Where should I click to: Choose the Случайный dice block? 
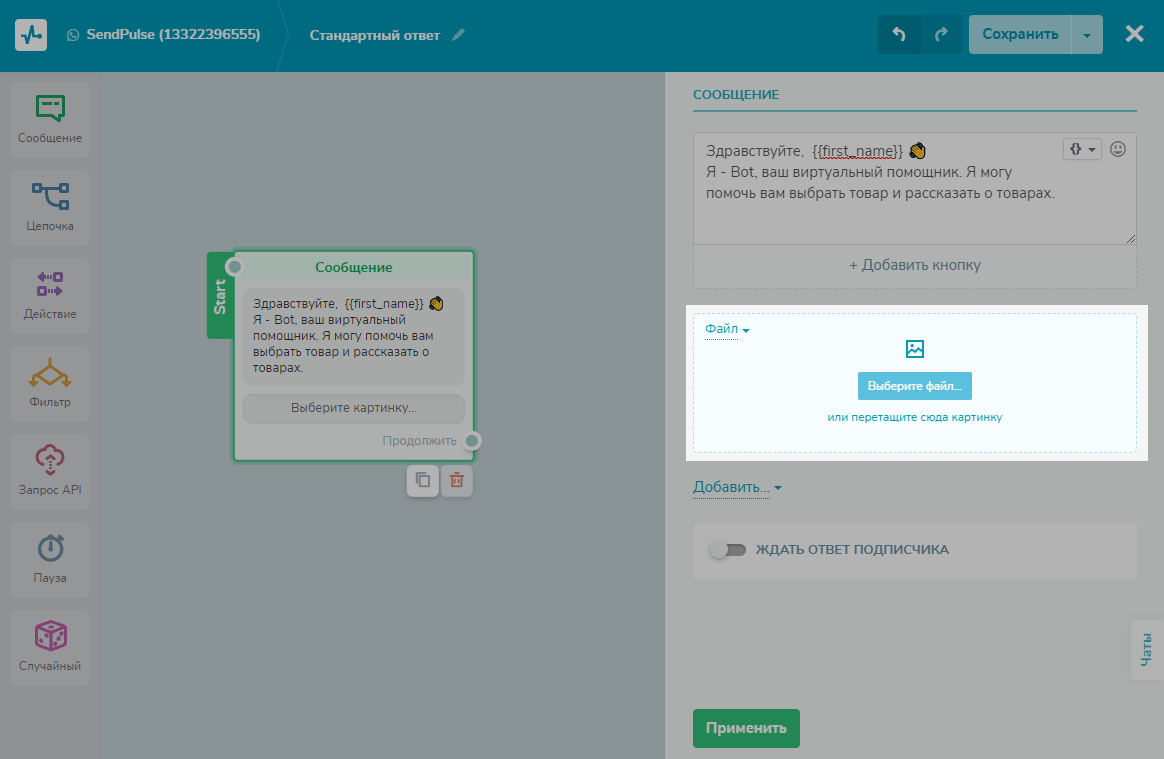[x=50, y=647]
